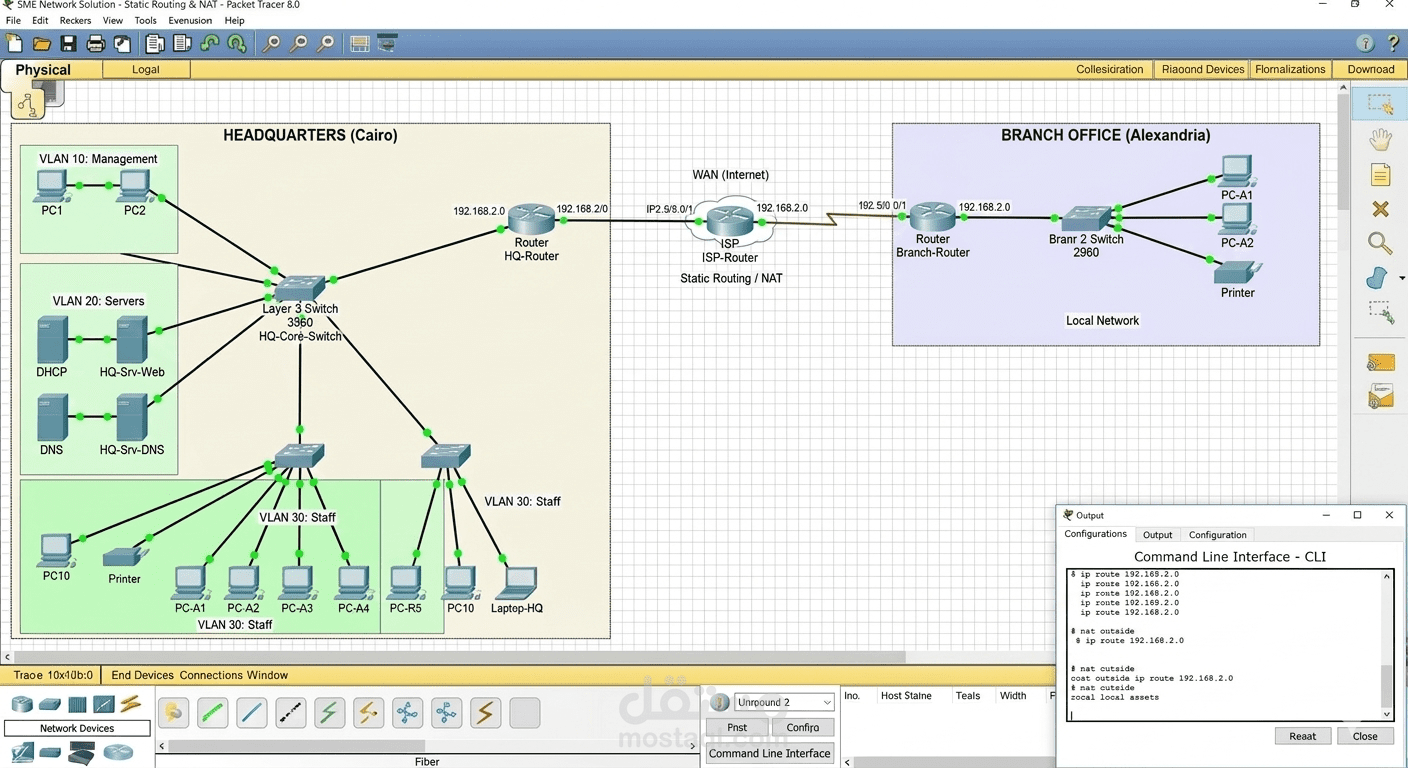Select the Place Note tool
This screenshot has height=768, width=1408.
[1380, 174]
